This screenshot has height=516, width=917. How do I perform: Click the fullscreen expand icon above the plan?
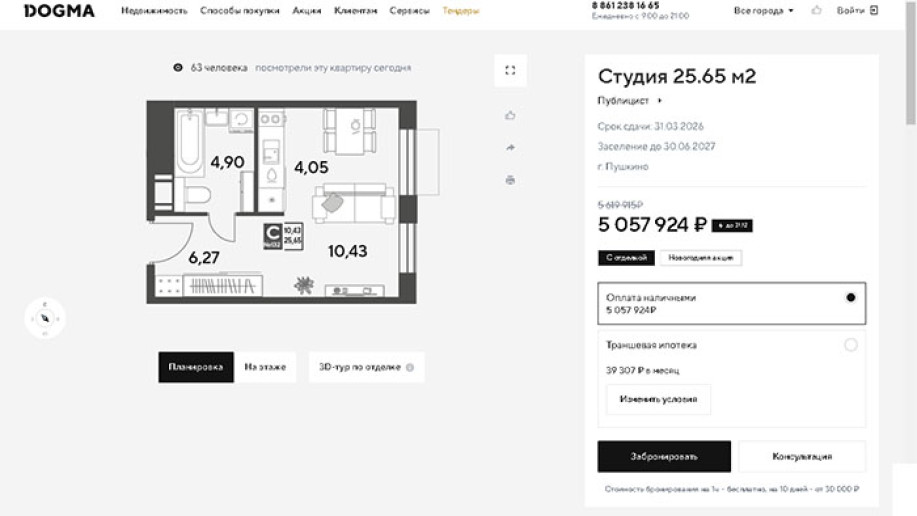click(510, 70)
